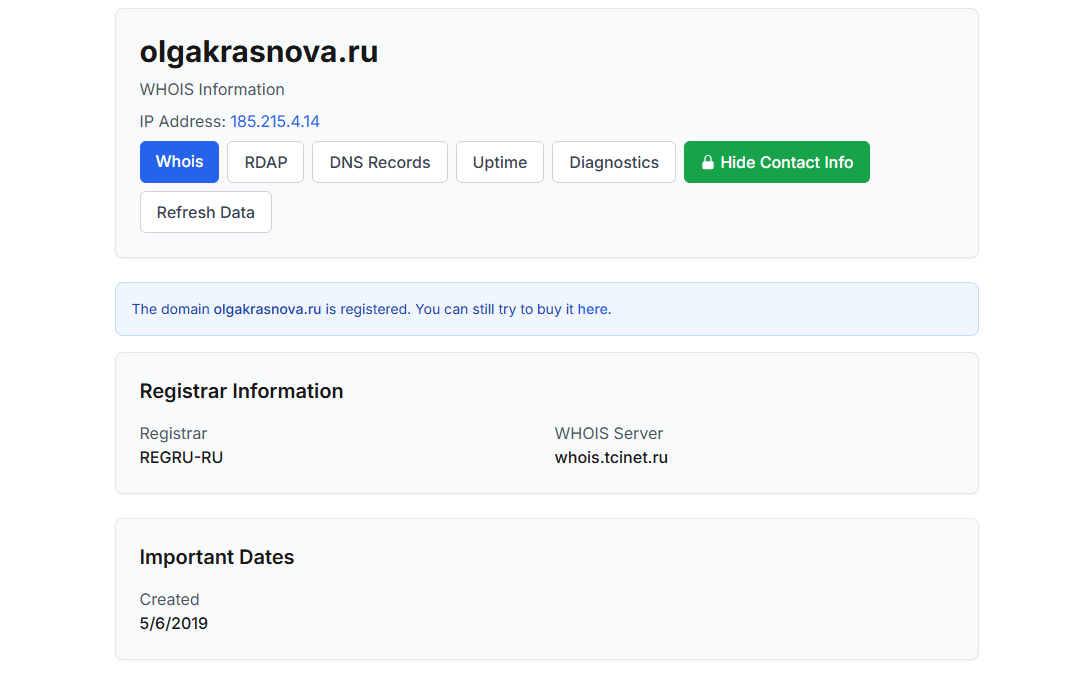View the Uptime tab
Image resolution: width=1074 pixels, height=675 pixels.
[x=499, y=162]
